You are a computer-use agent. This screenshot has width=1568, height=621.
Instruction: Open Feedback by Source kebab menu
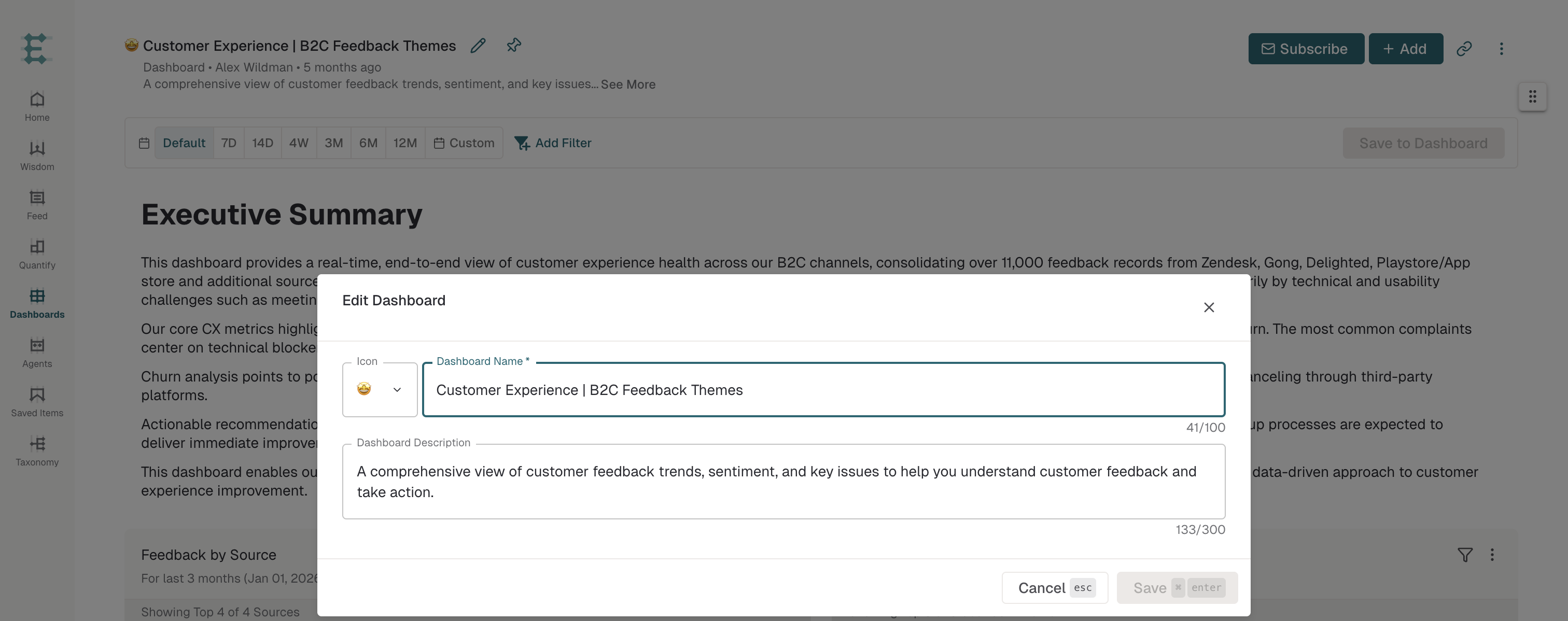coord(1492,555)
